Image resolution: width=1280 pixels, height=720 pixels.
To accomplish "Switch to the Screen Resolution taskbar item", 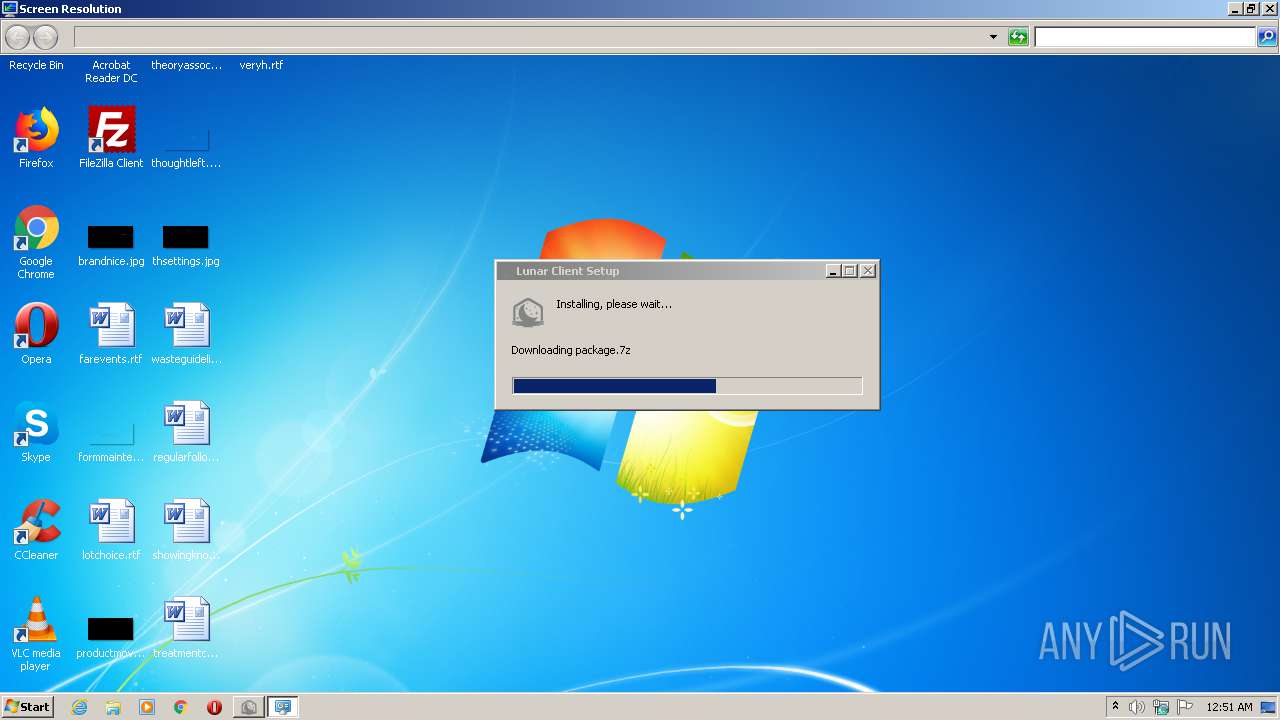I will coord(283,707).
